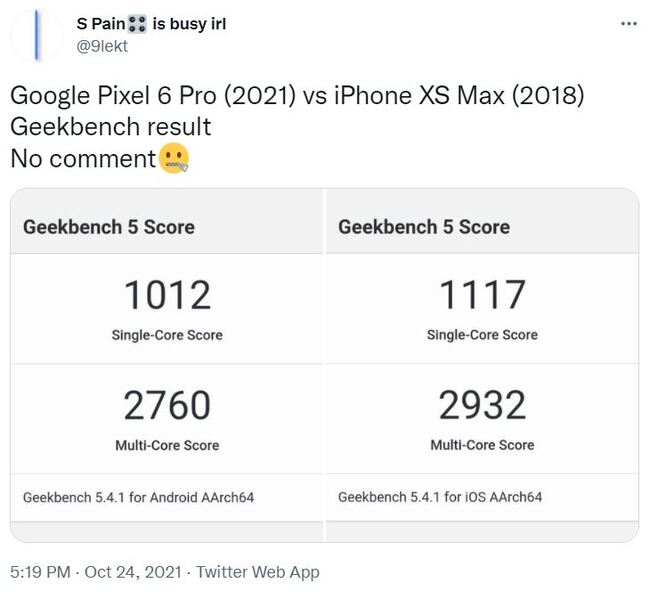Image resolution: width=650 pixels, height=591 pixels.
Task: Click the zipper-mouth emoji after No comment
Action: (174, 158)
